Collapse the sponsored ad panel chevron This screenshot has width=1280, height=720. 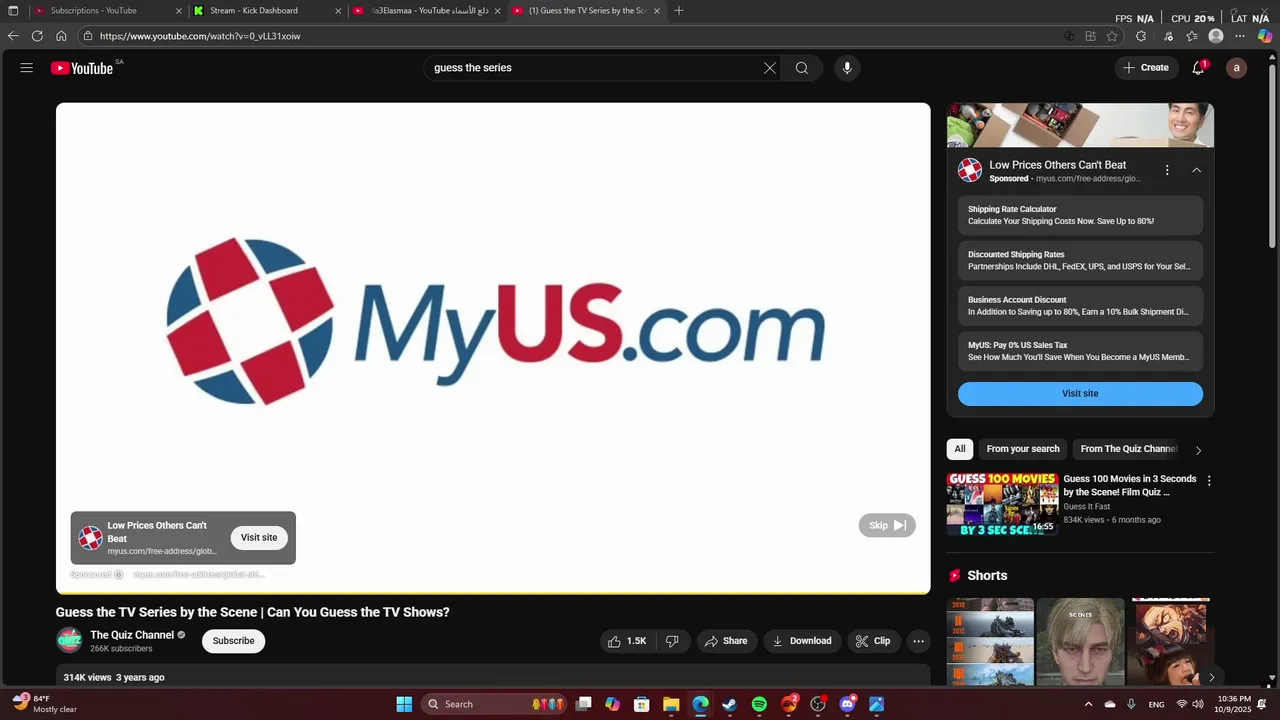pos(1196,170)
